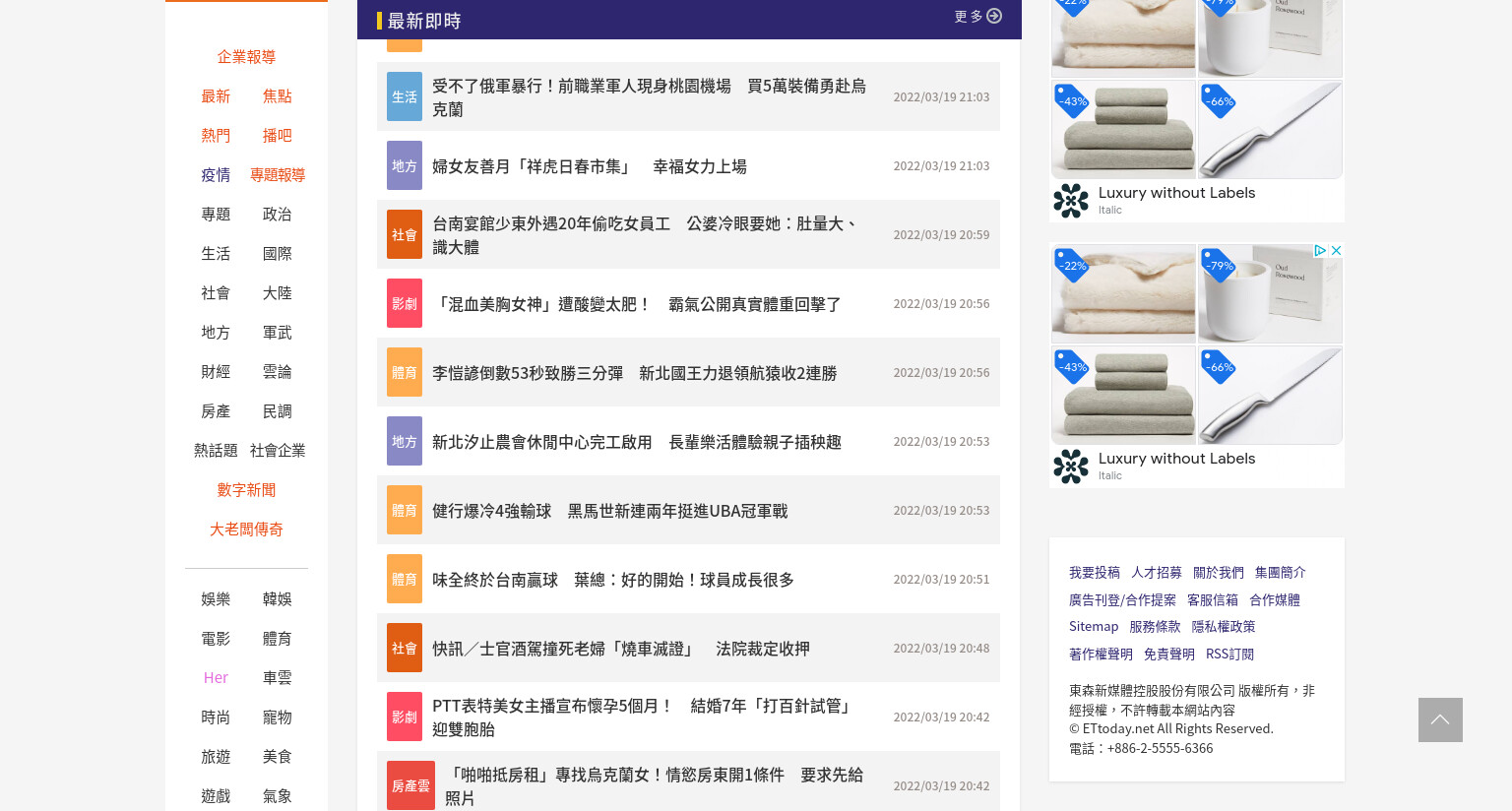1512x811 pixels.
Task: Click the 體育 tag beside 健行爆冷 article
Action: tap(405, 510)
